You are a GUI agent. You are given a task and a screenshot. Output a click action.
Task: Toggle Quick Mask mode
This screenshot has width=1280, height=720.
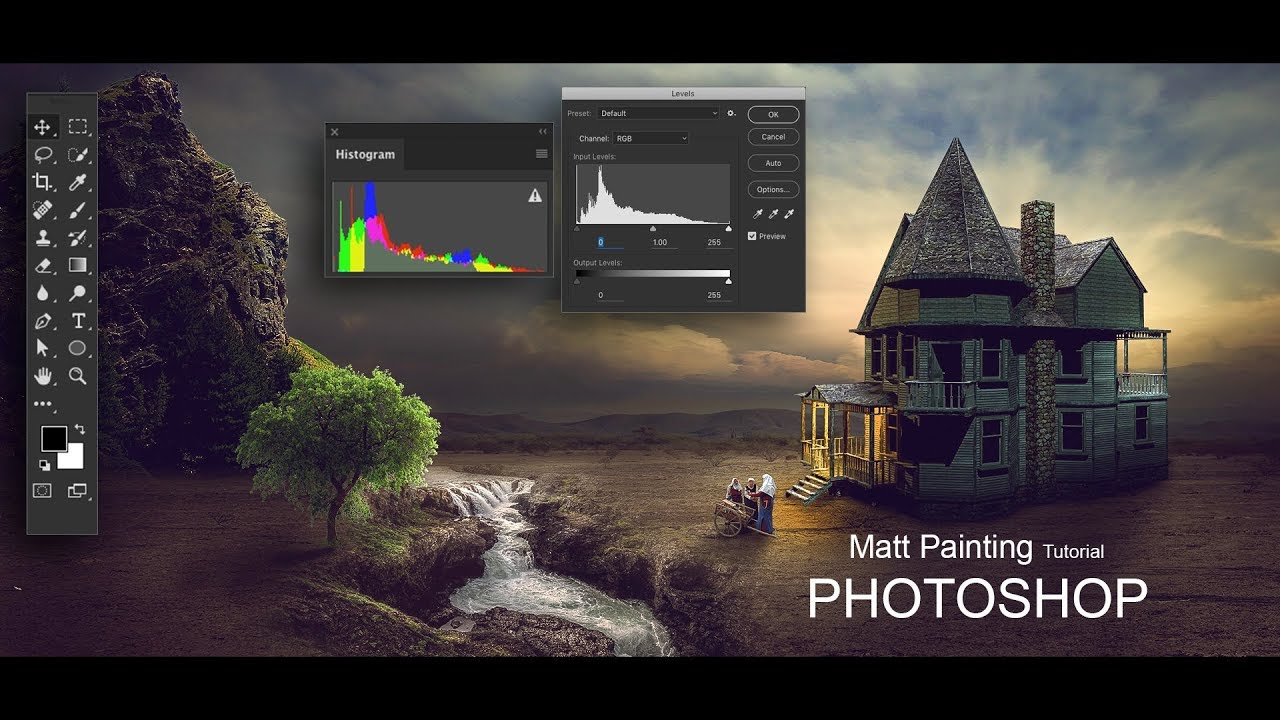coord(43,491)
